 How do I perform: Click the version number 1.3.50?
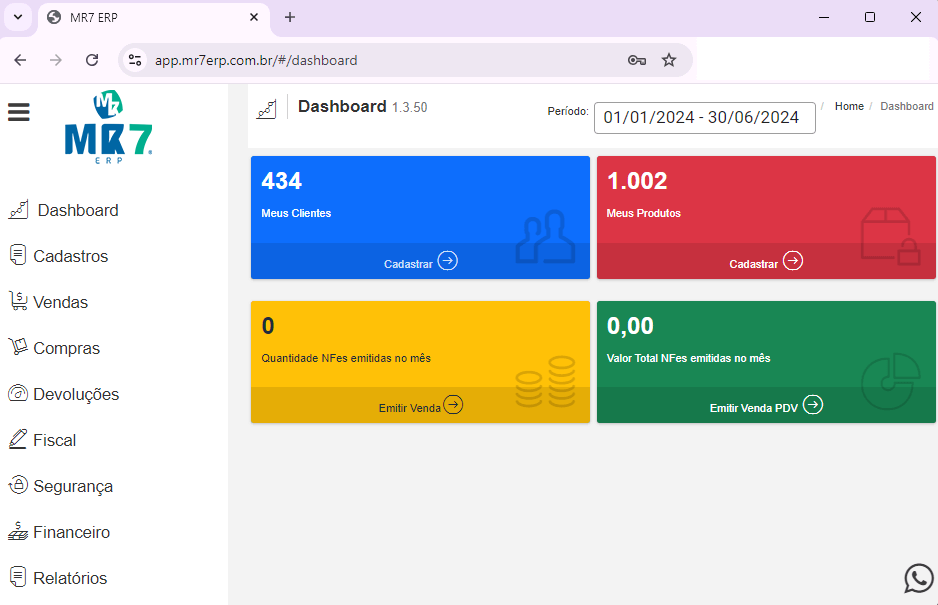pos(410,108)
